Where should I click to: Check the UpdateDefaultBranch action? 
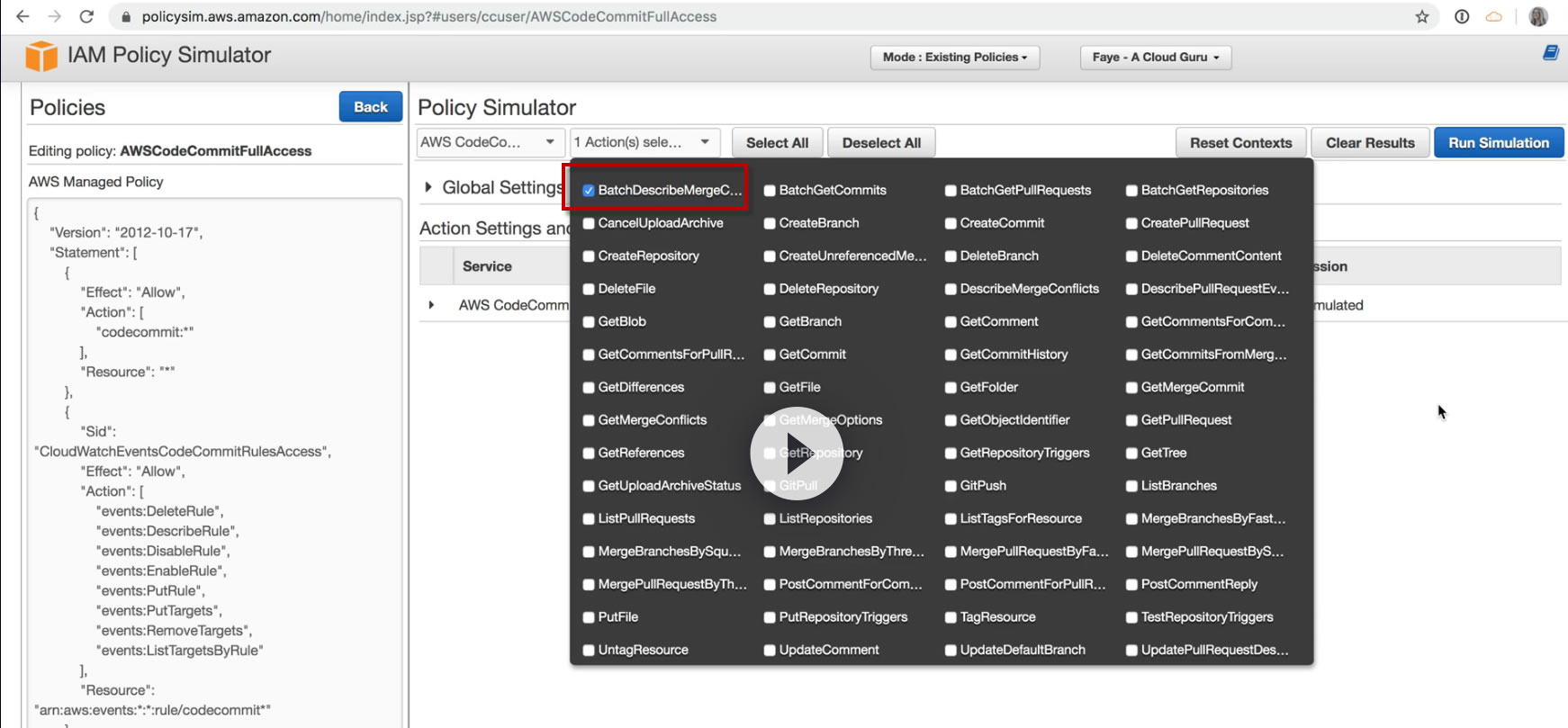951,651
